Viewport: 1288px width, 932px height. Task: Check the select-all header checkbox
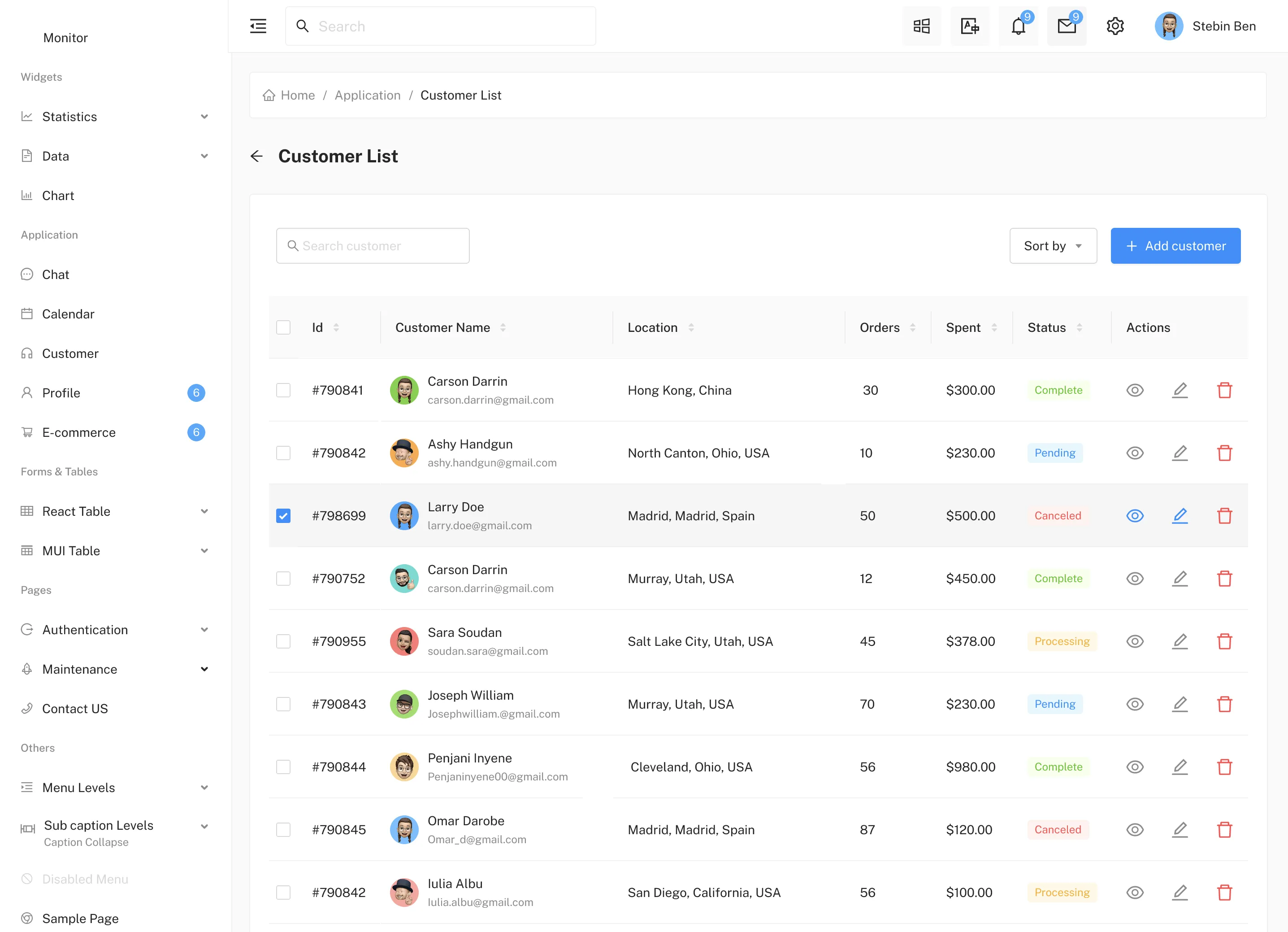283,328
